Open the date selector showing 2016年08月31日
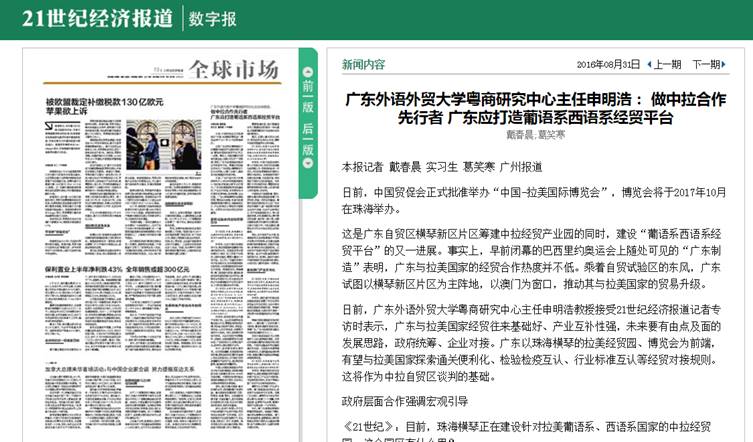The height and width of the screenshot is (442, 753). [x=608, y=64]
